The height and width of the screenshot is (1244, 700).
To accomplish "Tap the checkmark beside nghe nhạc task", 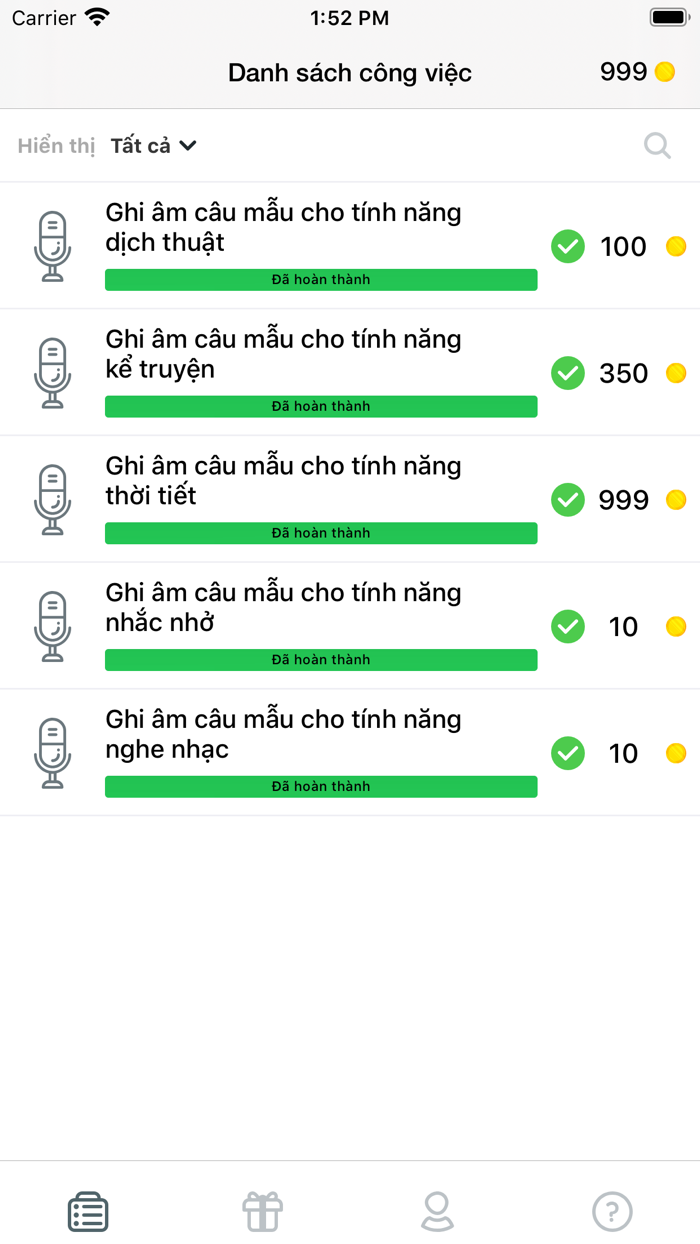I will click(x=567, y=753).
